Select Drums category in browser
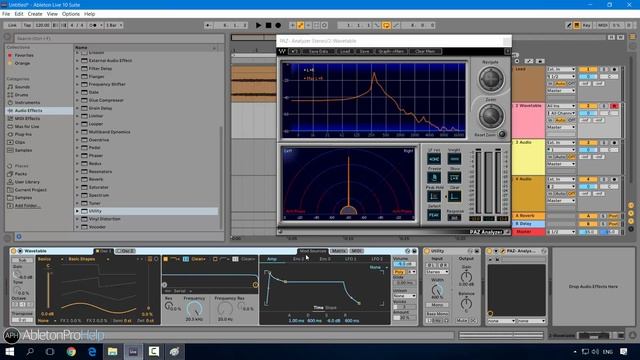 pyautogui.click(x=21, y=95)
